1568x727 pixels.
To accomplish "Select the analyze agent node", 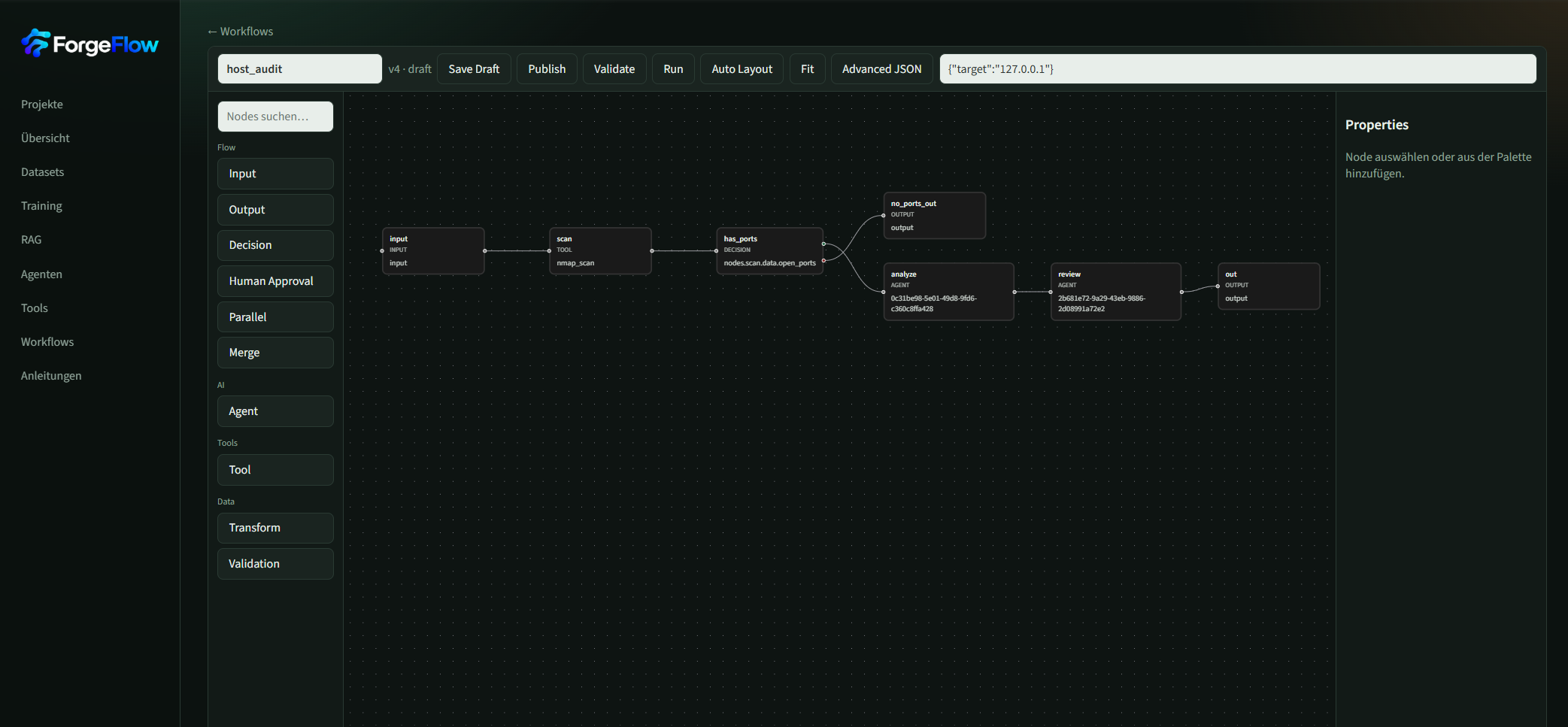I will 948,292.
